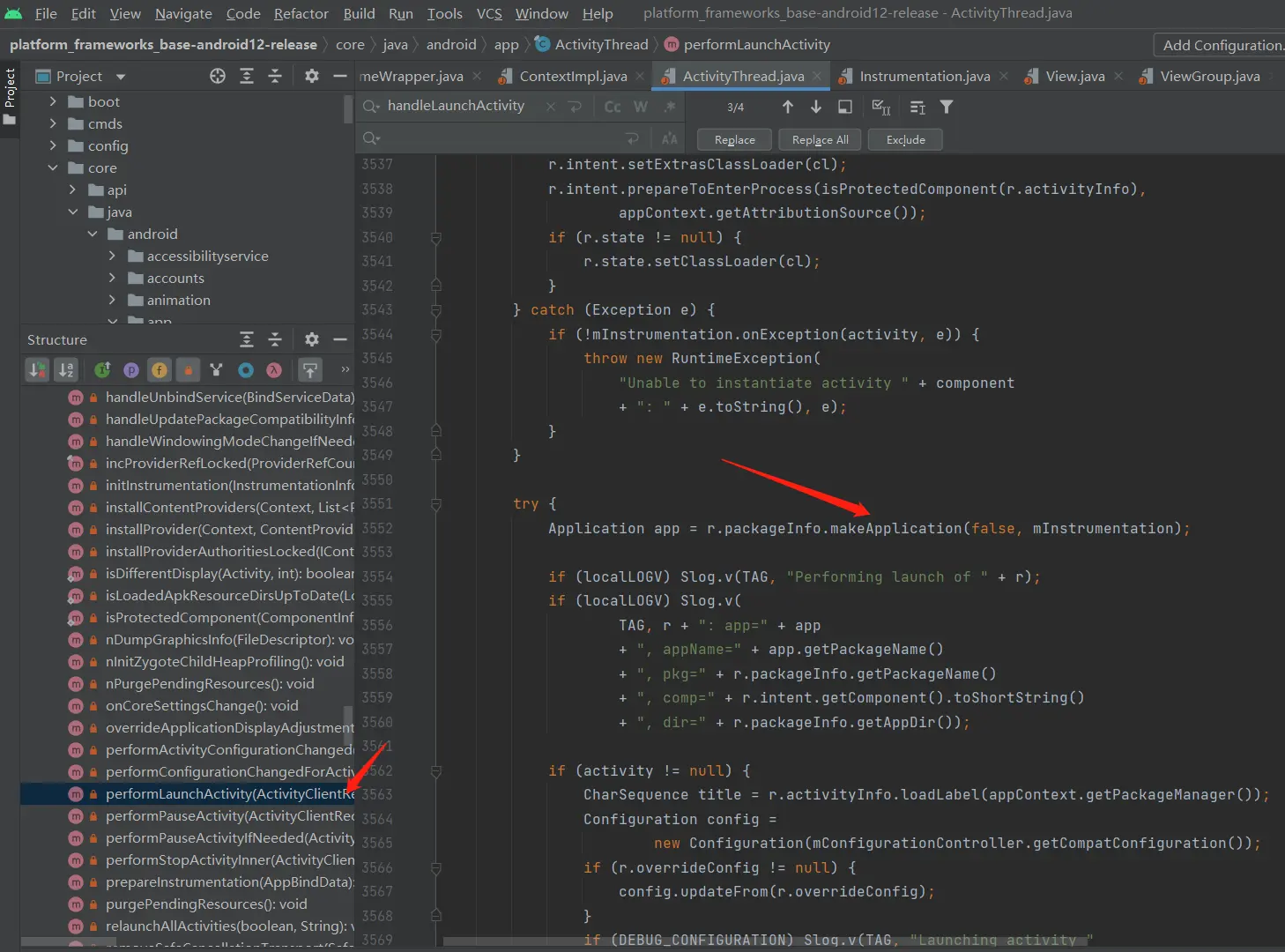The height and width of the screenshot is (952, 1285).
Task: Expand the boot folder
Action: [53, 101]
